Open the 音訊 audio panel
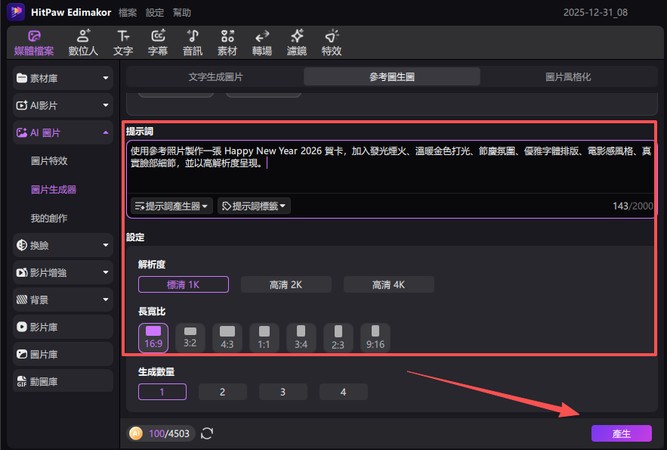This screenshot has height=450, width=667. (193, 43)
